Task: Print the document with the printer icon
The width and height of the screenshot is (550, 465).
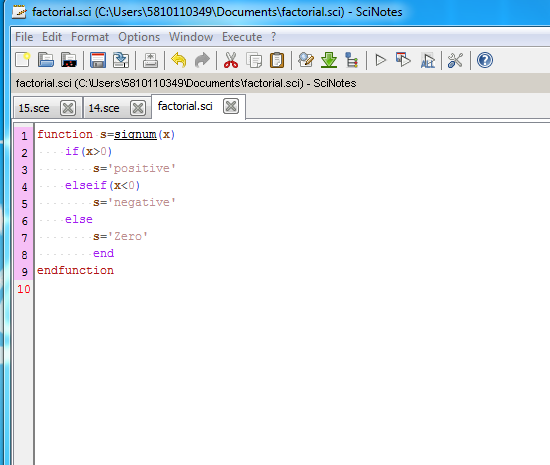Action: [150, 60]
